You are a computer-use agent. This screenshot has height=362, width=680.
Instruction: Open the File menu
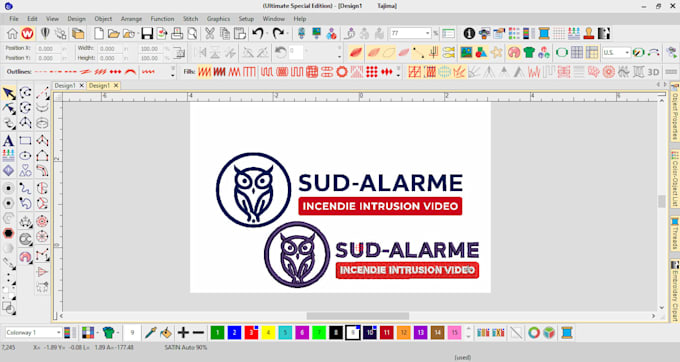(14, 19)
